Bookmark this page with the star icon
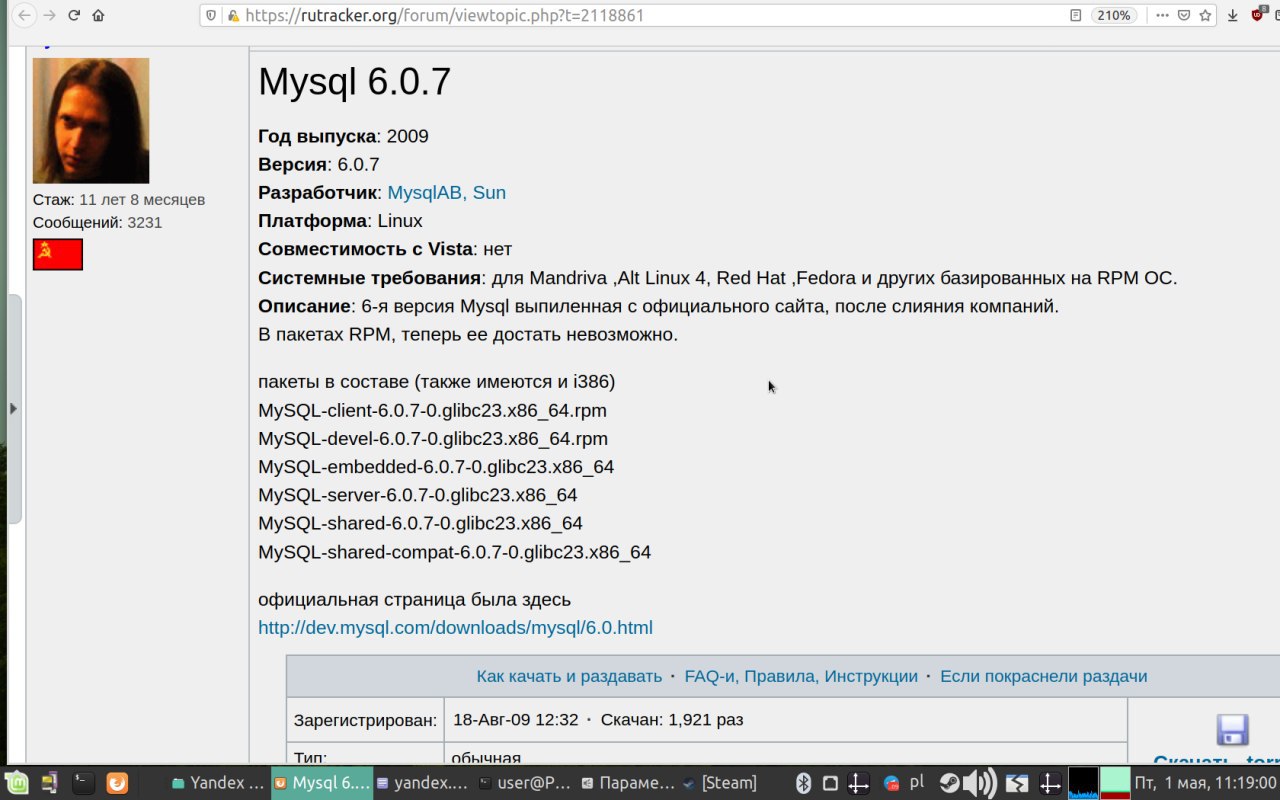This screenshot has height=800, width=1280. click(1206, 15)
